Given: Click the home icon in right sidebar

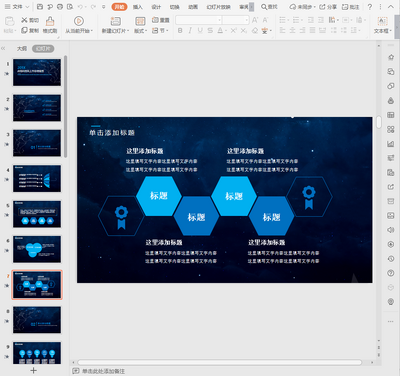Looking at the screenshot, I should (x=391, y=57).
